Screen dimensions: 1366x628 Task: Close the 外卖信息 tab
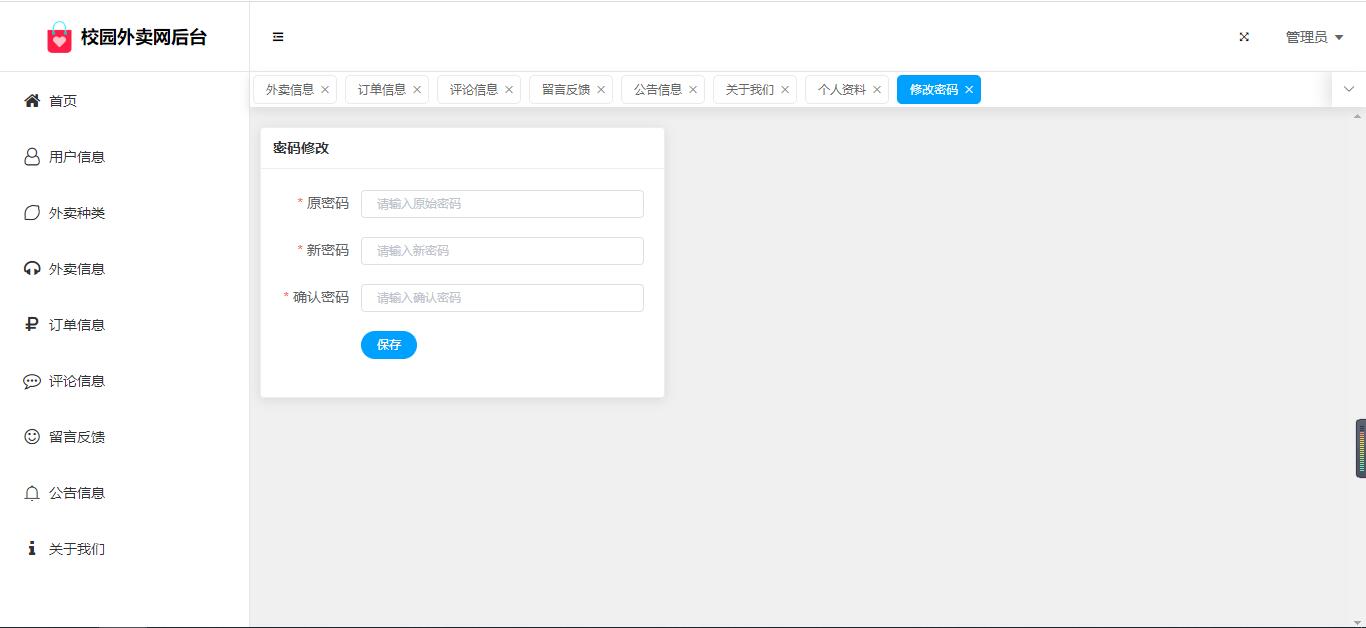pos(325,90)
